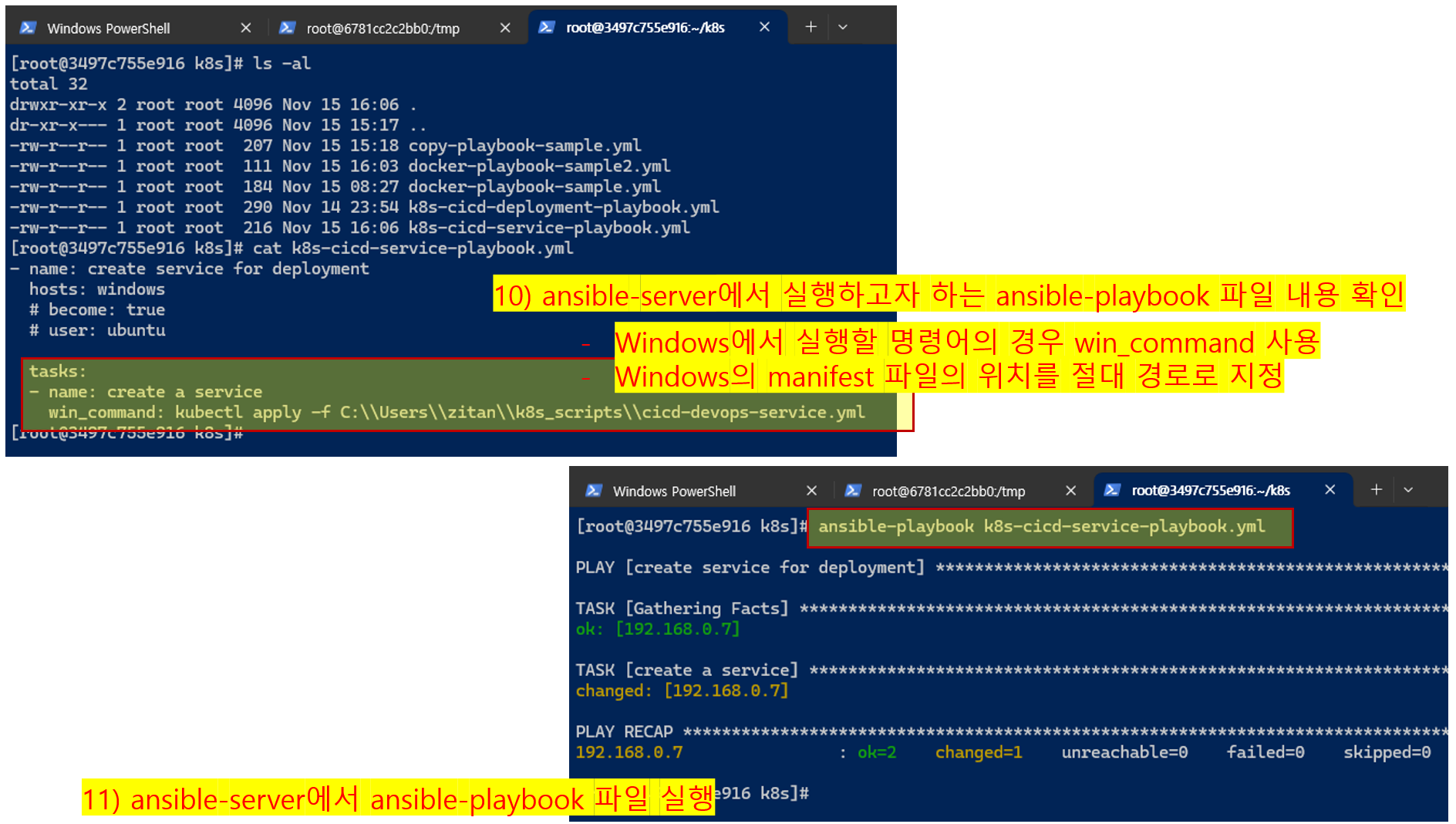1456x824 pixels.
Task: Click '192.168.0.7' host in recap
Action: point(629,752)
